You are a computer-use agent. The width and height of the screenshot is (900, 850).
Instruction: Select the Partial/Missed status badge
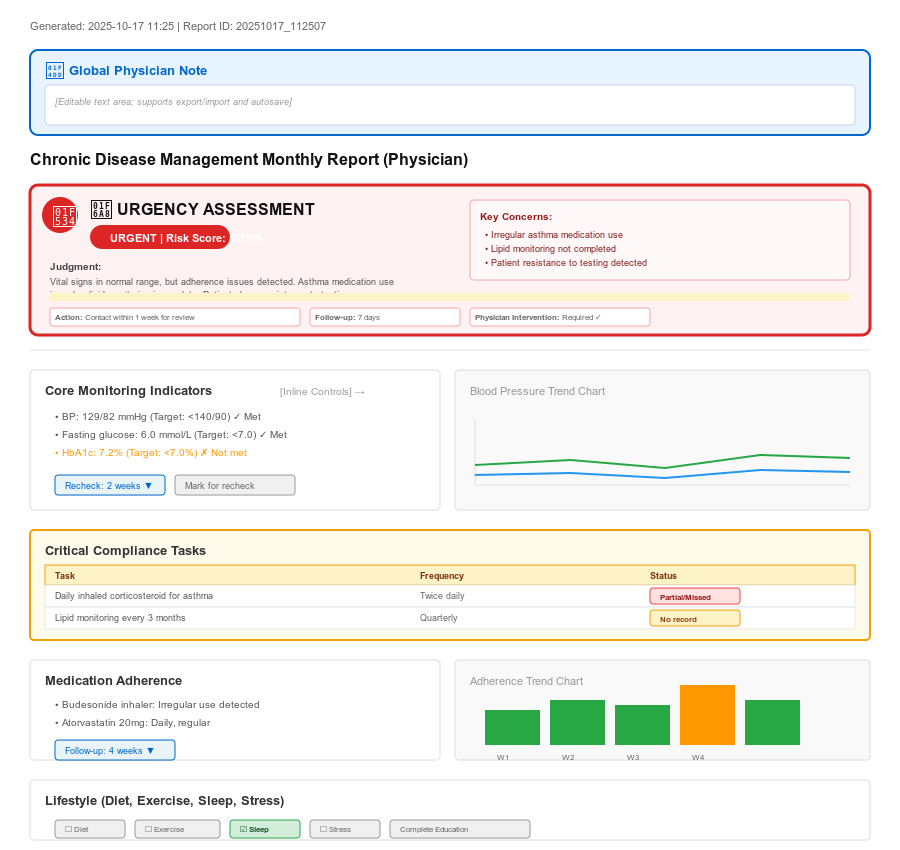pyautogui.click(x=694, y=596)
